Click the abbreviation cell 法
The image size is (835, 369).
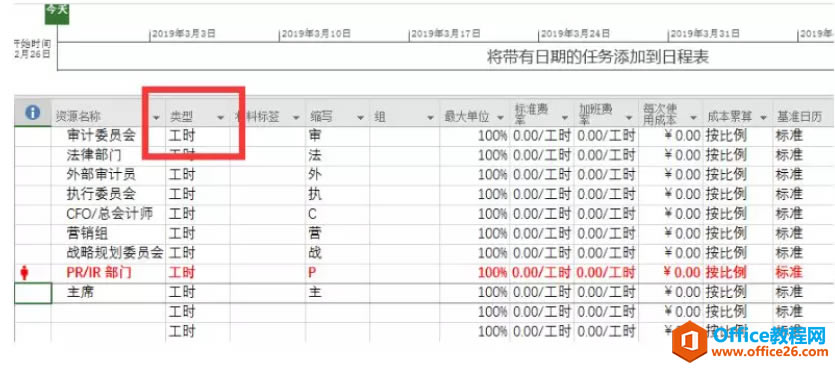[337, 155]
